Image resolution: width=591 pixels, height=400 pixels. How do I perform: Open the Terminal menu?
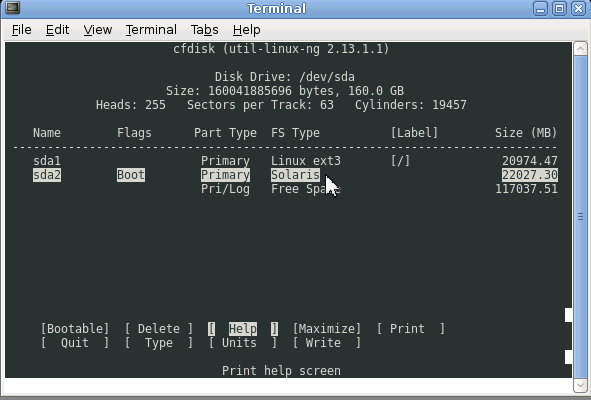click(x=151, y=30)
